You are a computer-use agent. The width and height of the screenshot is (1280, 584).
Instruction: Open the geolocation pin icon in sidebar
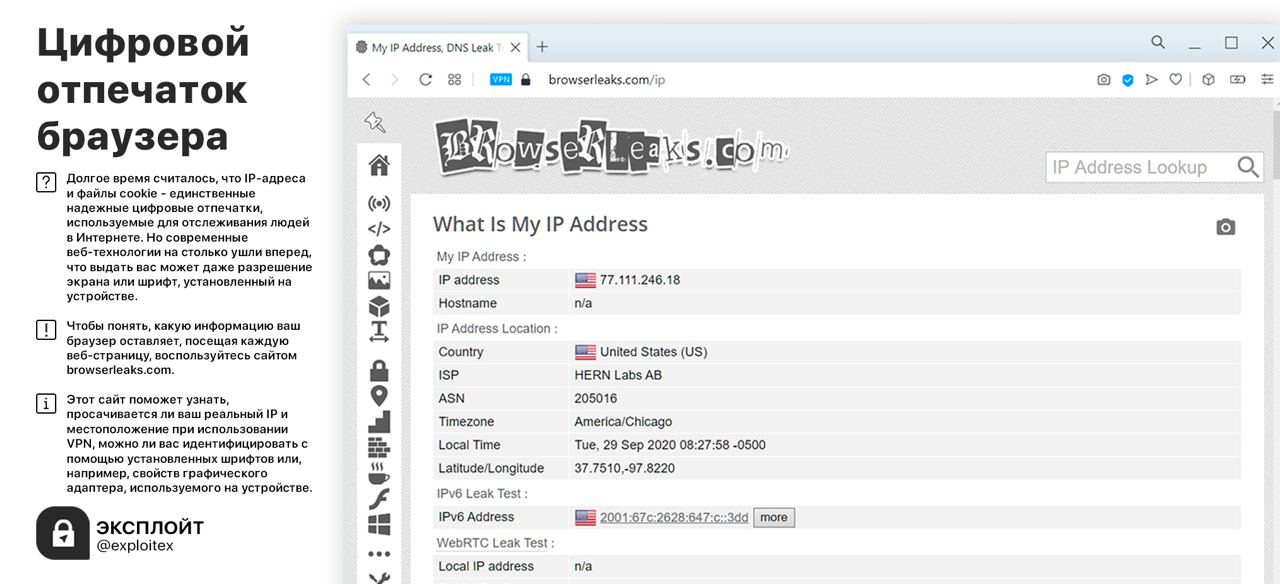click(x=379, y=397)
